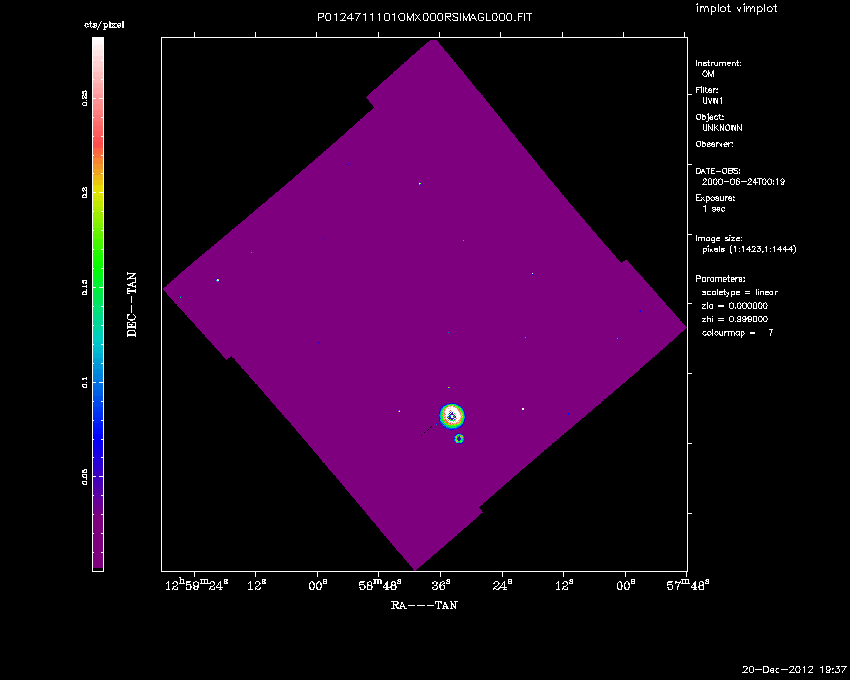Click the green region of the colour bar
This screenshot has height=680, width=850.
98,270
